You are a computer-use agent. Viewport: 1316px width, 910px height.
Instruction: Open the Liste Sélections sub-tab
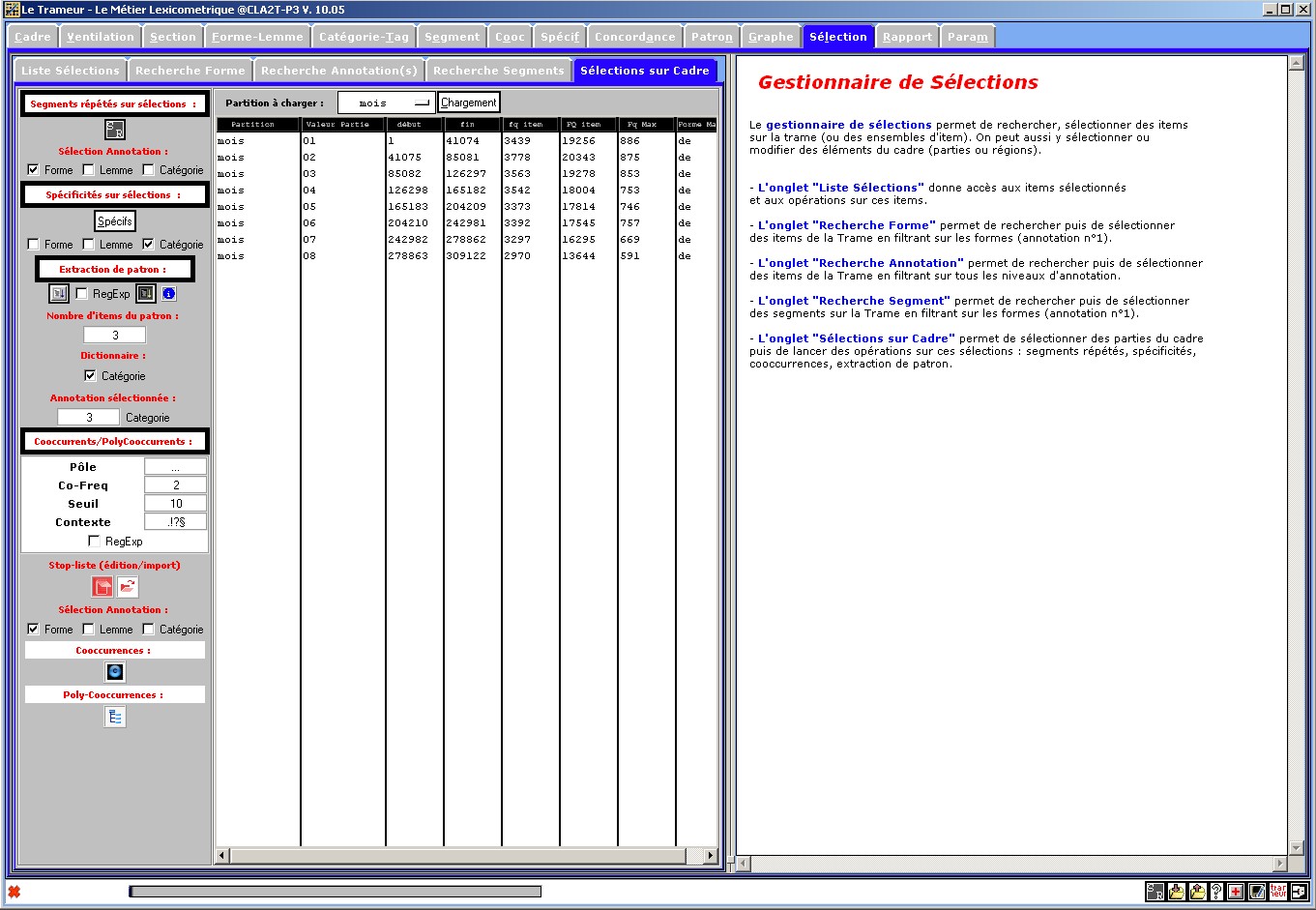coord(70,71)
